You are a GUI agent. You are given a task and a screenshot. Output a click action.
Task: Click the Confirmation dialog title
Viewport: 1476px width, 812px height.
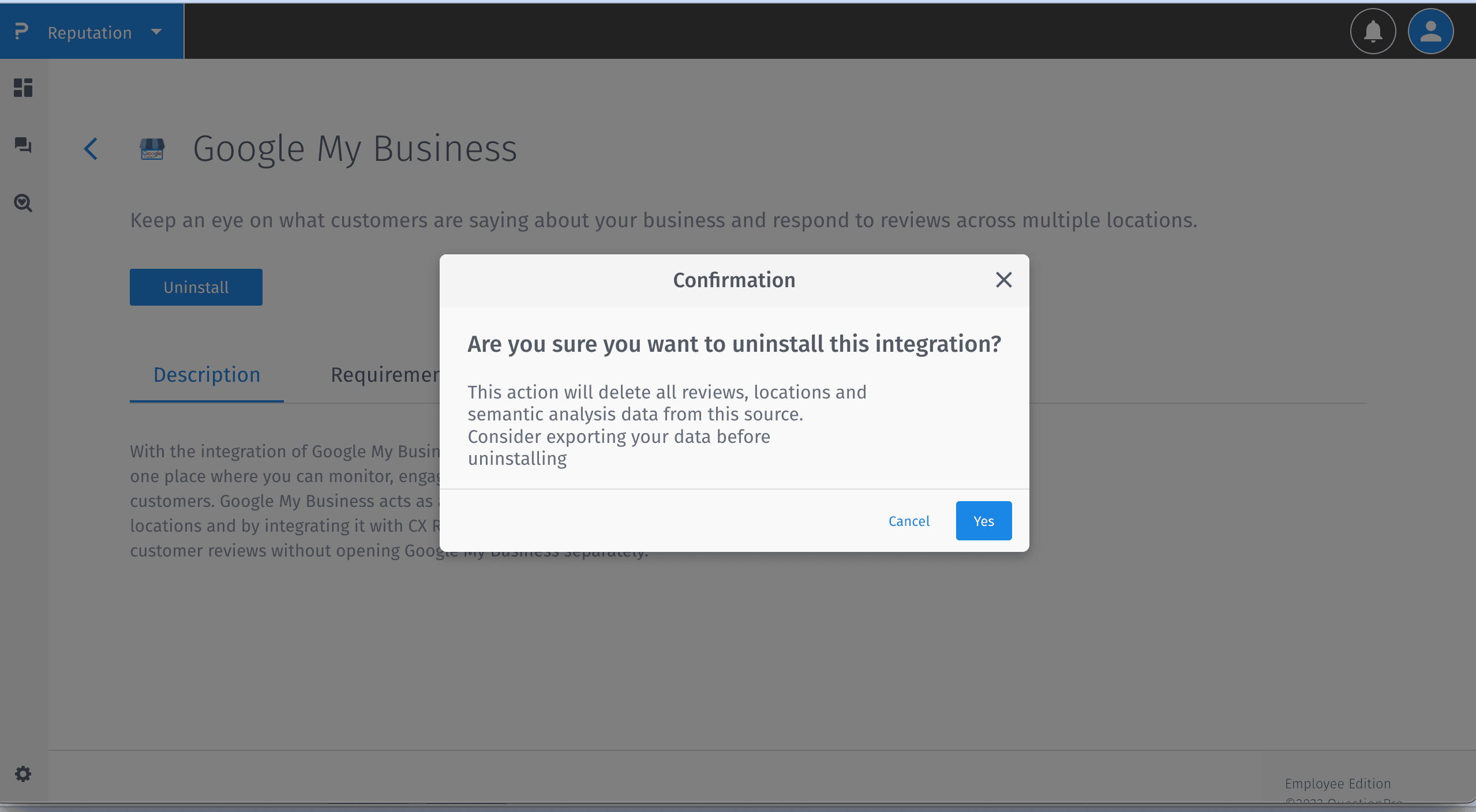pyautogui.click(x=733, y=280)
